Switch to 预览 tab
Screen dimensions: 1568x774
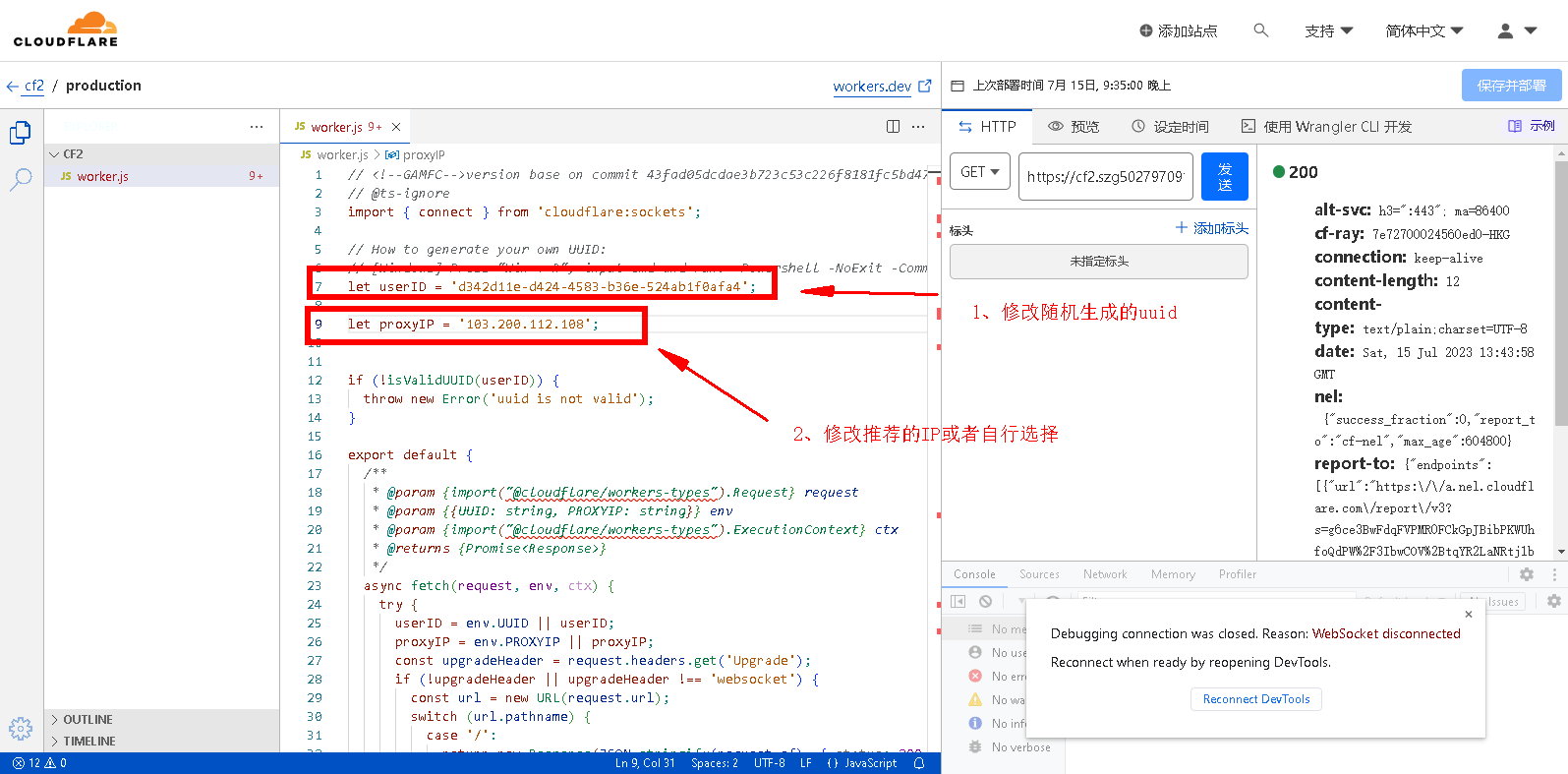1074,127
